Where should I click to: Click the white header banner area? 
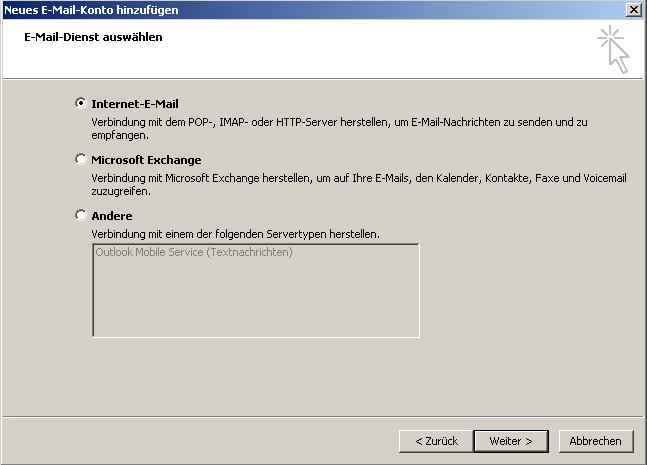(x=323, y=60)
